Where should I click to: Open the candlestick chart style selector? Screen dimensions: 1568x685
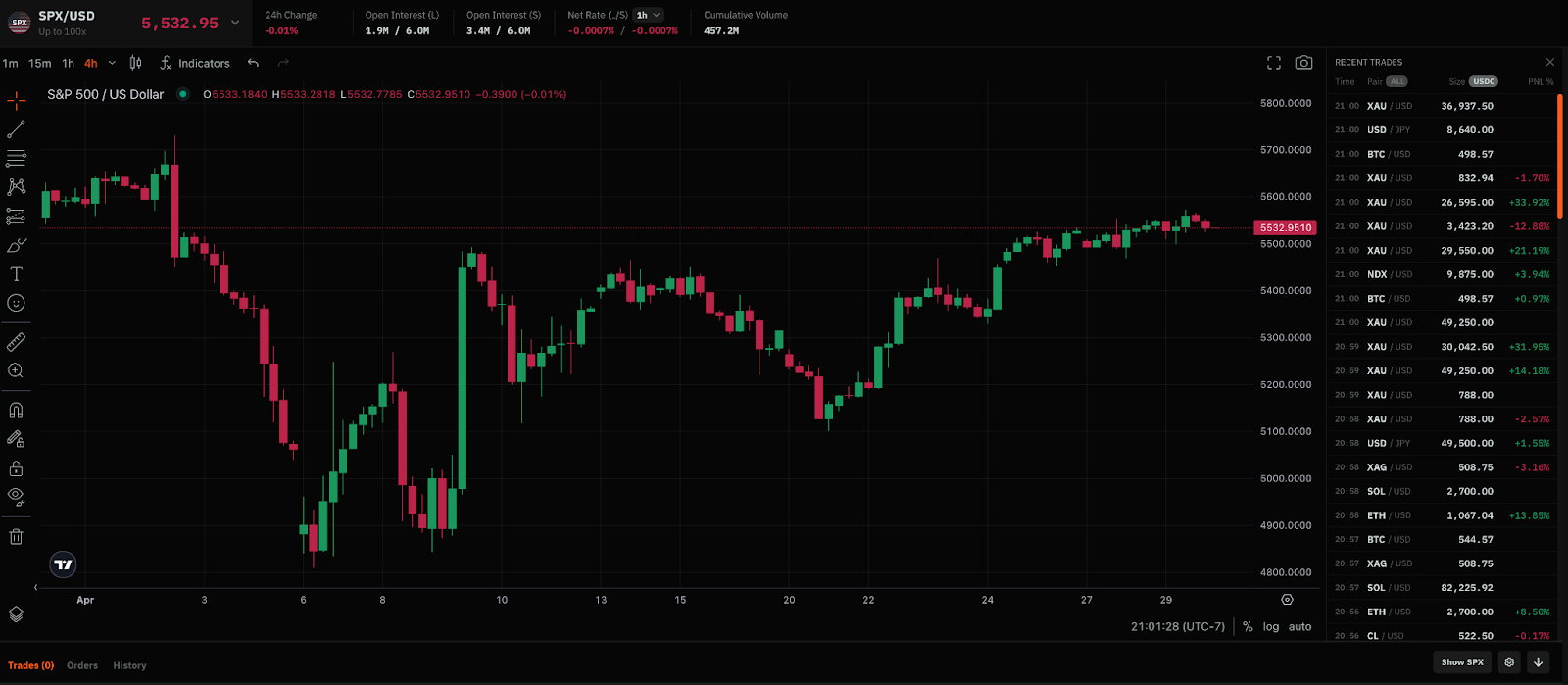136,63
